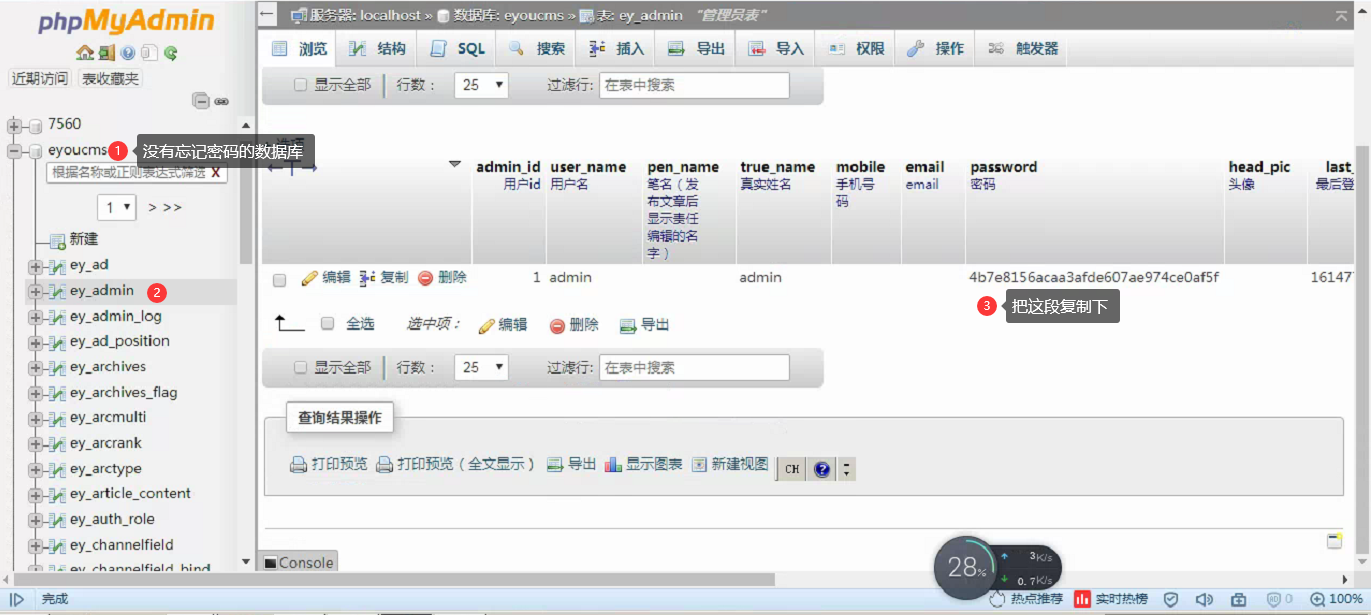Open page in new window icon above scrollbar
This screenshot has height=615, width=1371.
click(x=1334, y=541)
